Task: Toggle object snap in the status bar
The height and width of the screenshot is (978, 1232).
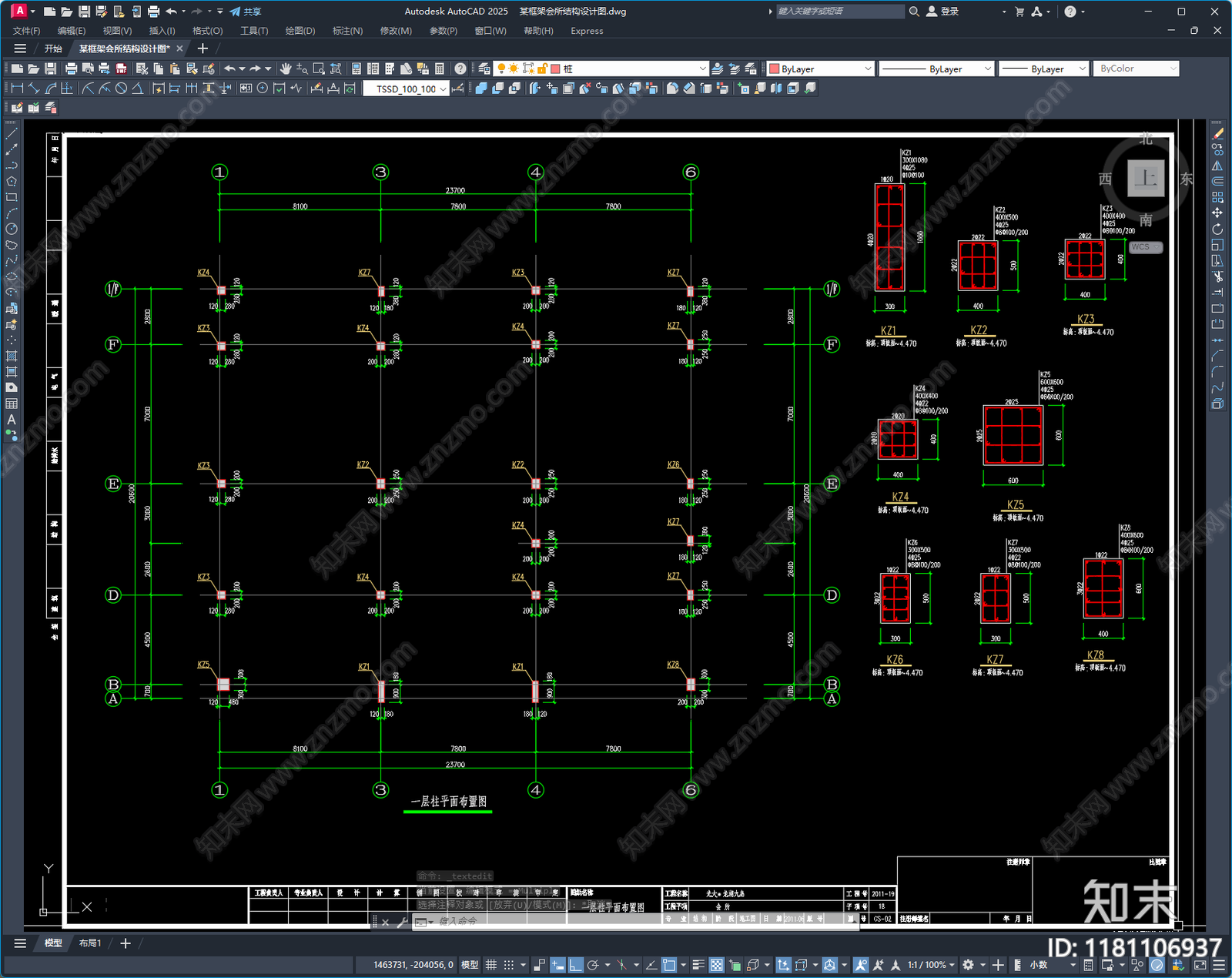Action: [669, 965]
